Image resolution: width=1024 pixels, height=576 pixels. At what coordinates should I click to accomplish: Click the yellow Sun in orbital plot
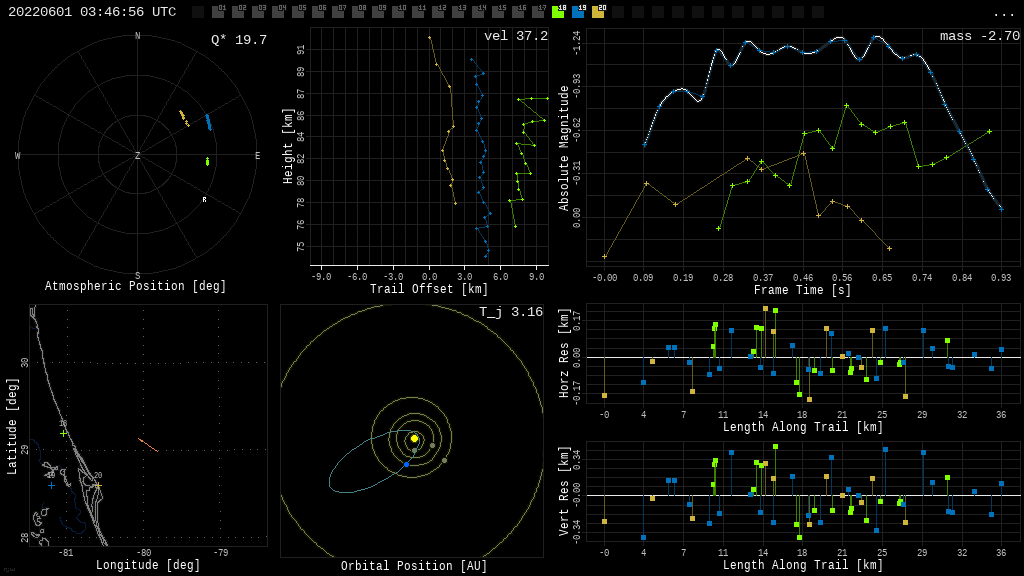pyautogui.click(x=414, y=438)
